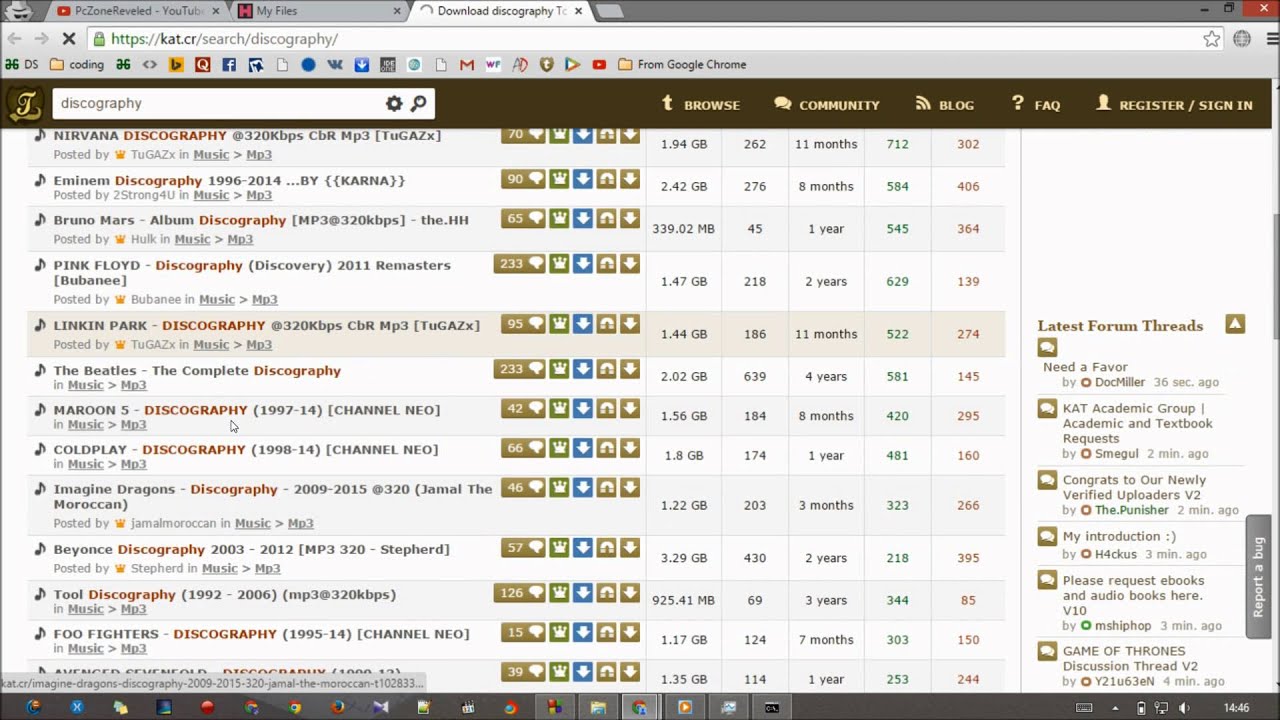
Task: Open the Gmail bookmark icon
Action: coord(466,64)
